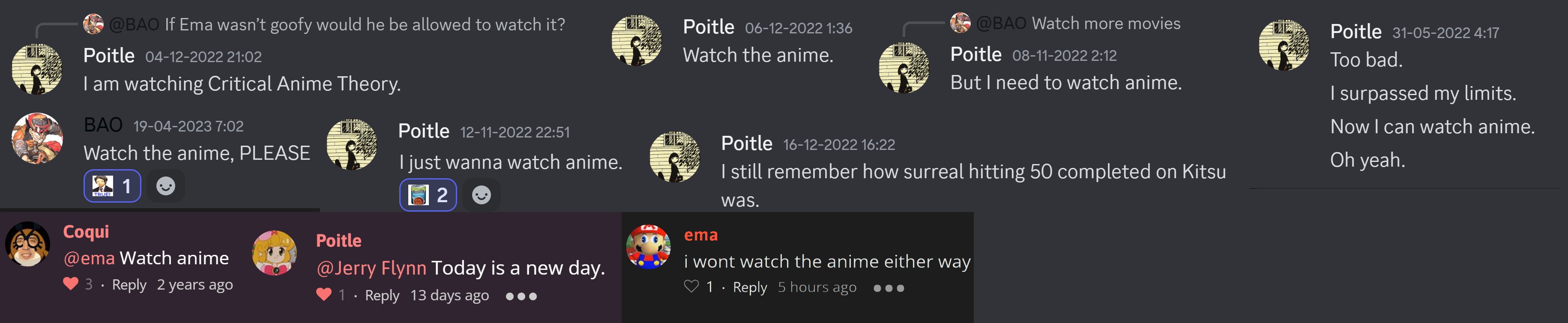Screen dimensions: 1568x323
Task: Click the add reaction smiley under BAO's message
Action: tap(165, 186)
